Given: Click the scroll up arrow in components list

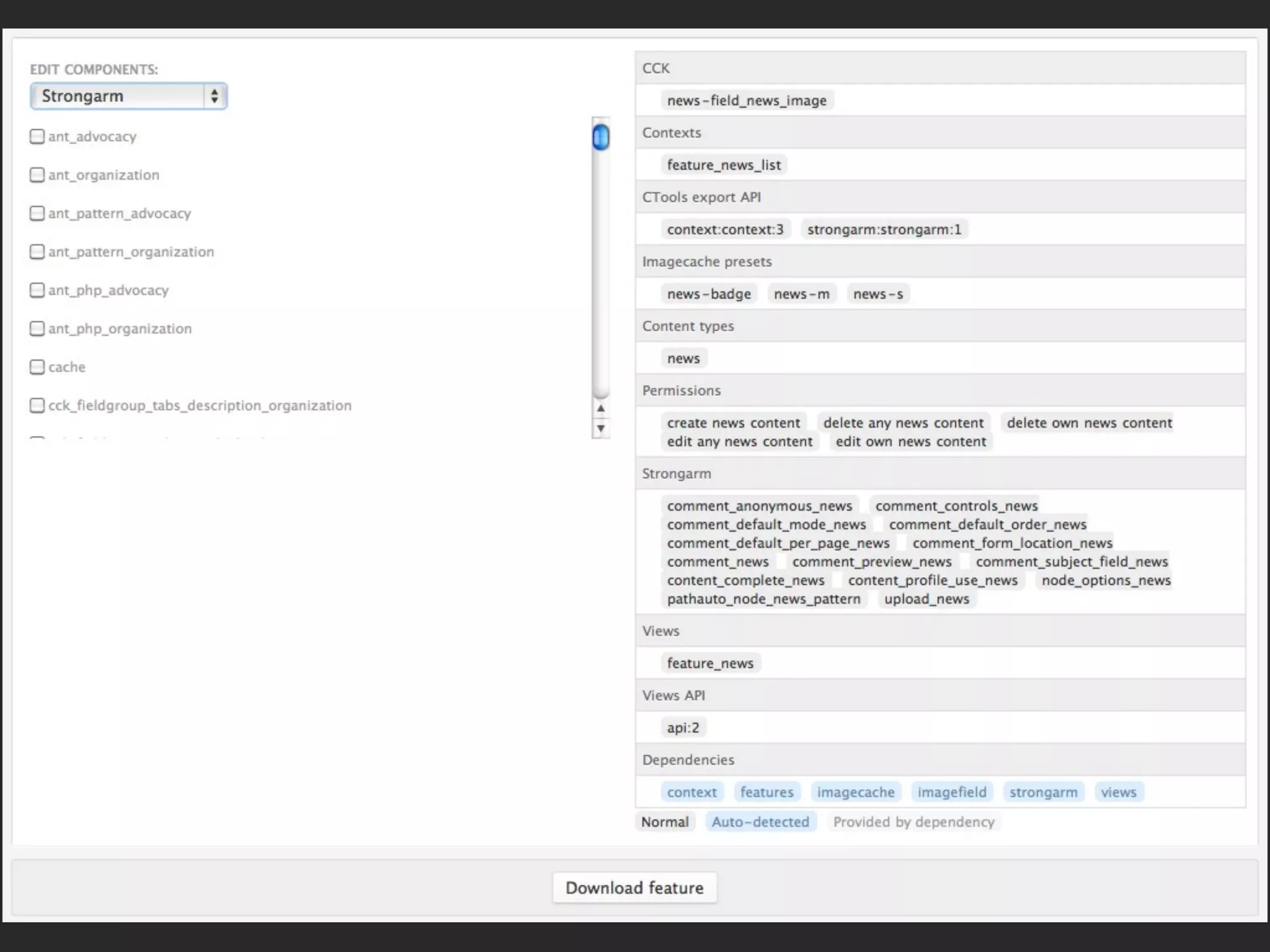Looking at the screenshot, I should pyautogui.click(x=600, y=408).
